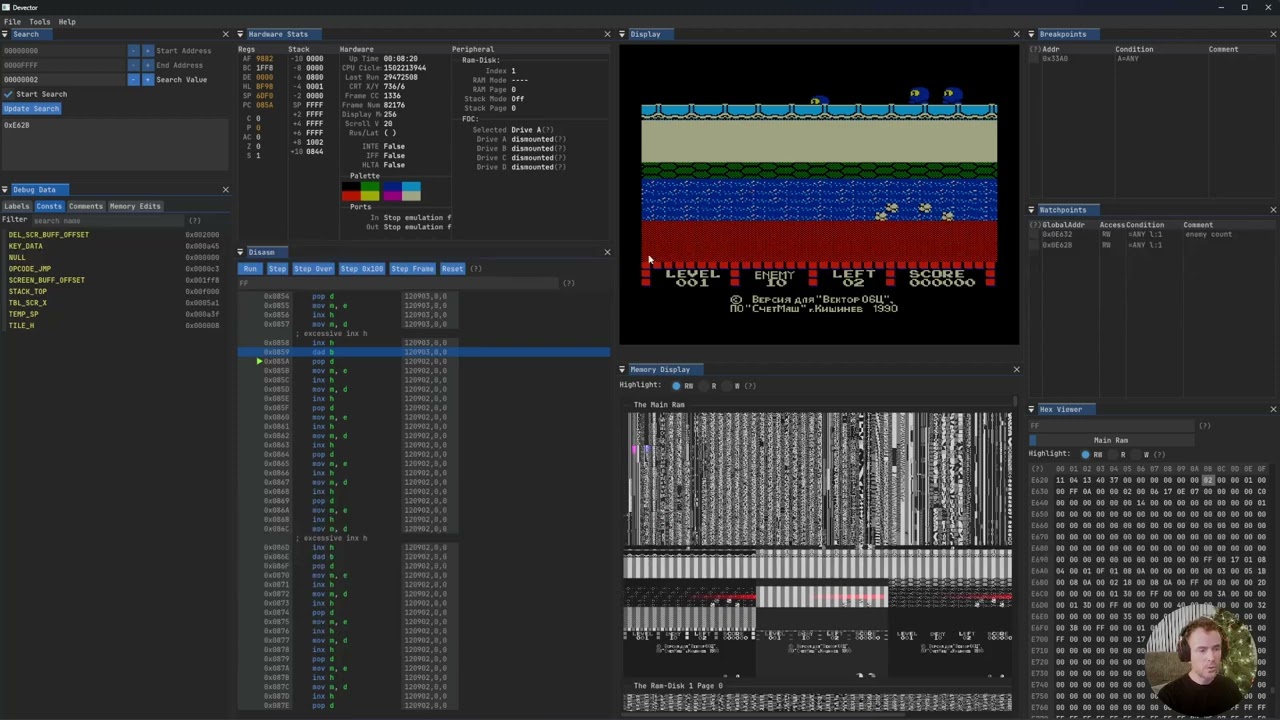Click the Main Ram selector in Hex Viewer
The height and width of the screenshot is (720, 1280).
click(x=1111, y=441)
